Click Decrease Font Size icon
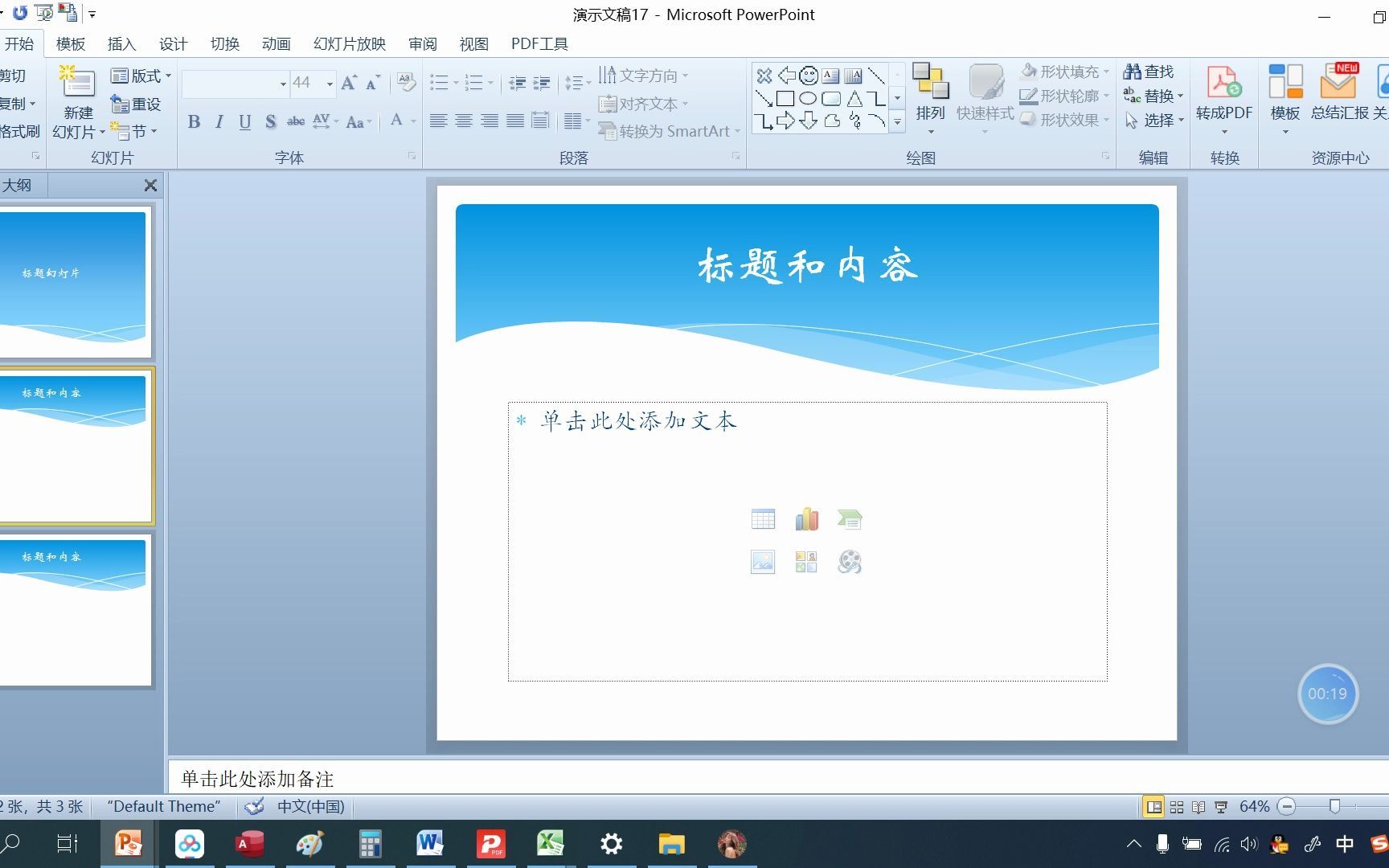The width and height of the screenshot is (1389, 868). tap(372, 83)
